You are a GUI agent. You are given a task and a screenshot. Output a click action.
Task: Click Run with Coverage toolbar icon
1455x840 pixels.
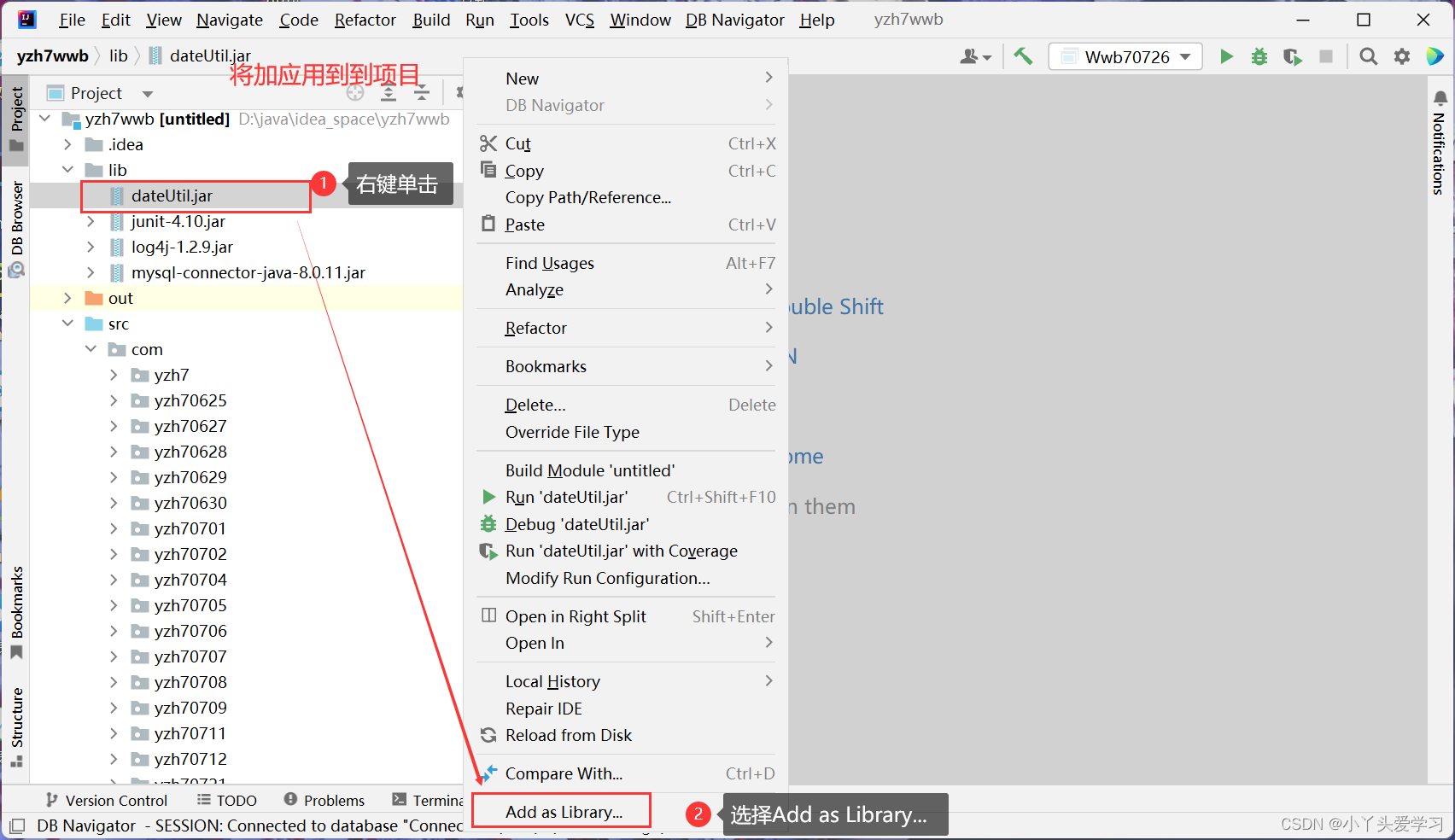pyautogui.click(x=1292, y=56)
